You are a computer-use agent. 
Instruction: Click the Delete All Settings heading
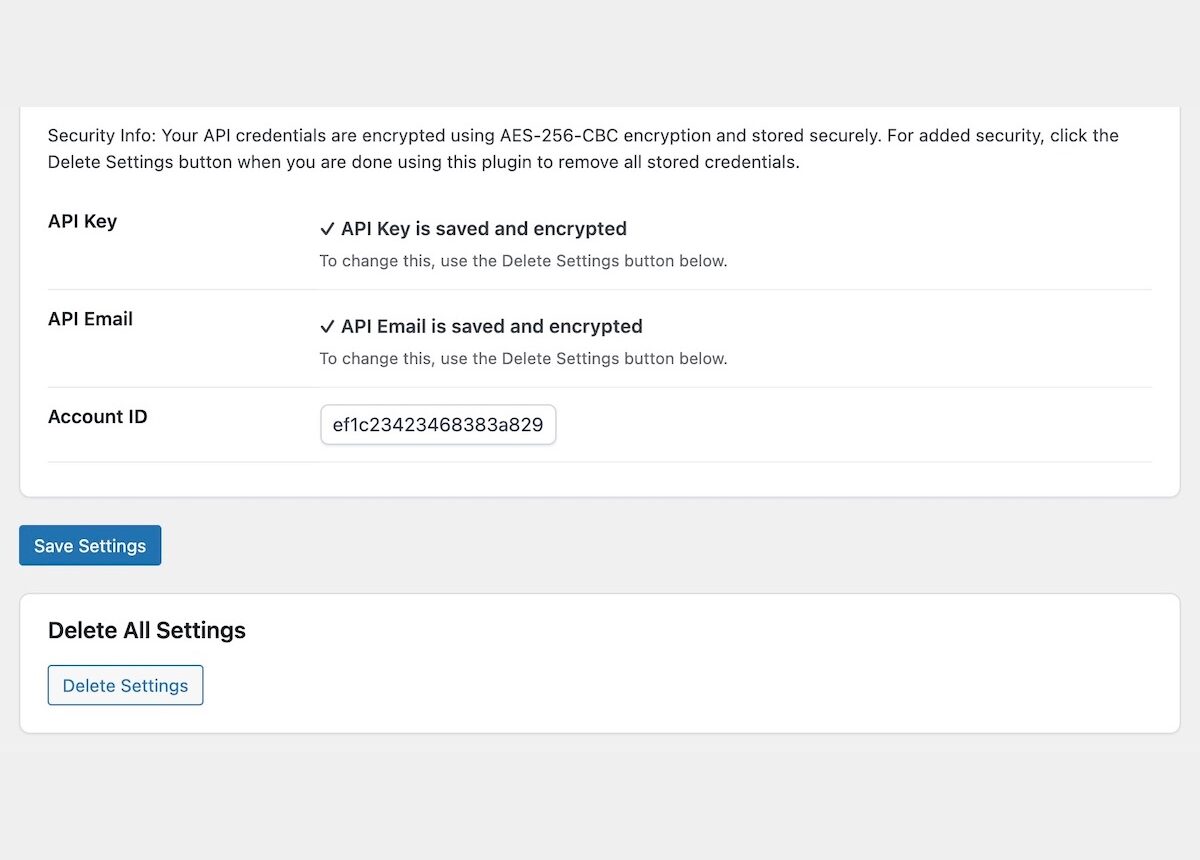[x=146, y=630]
